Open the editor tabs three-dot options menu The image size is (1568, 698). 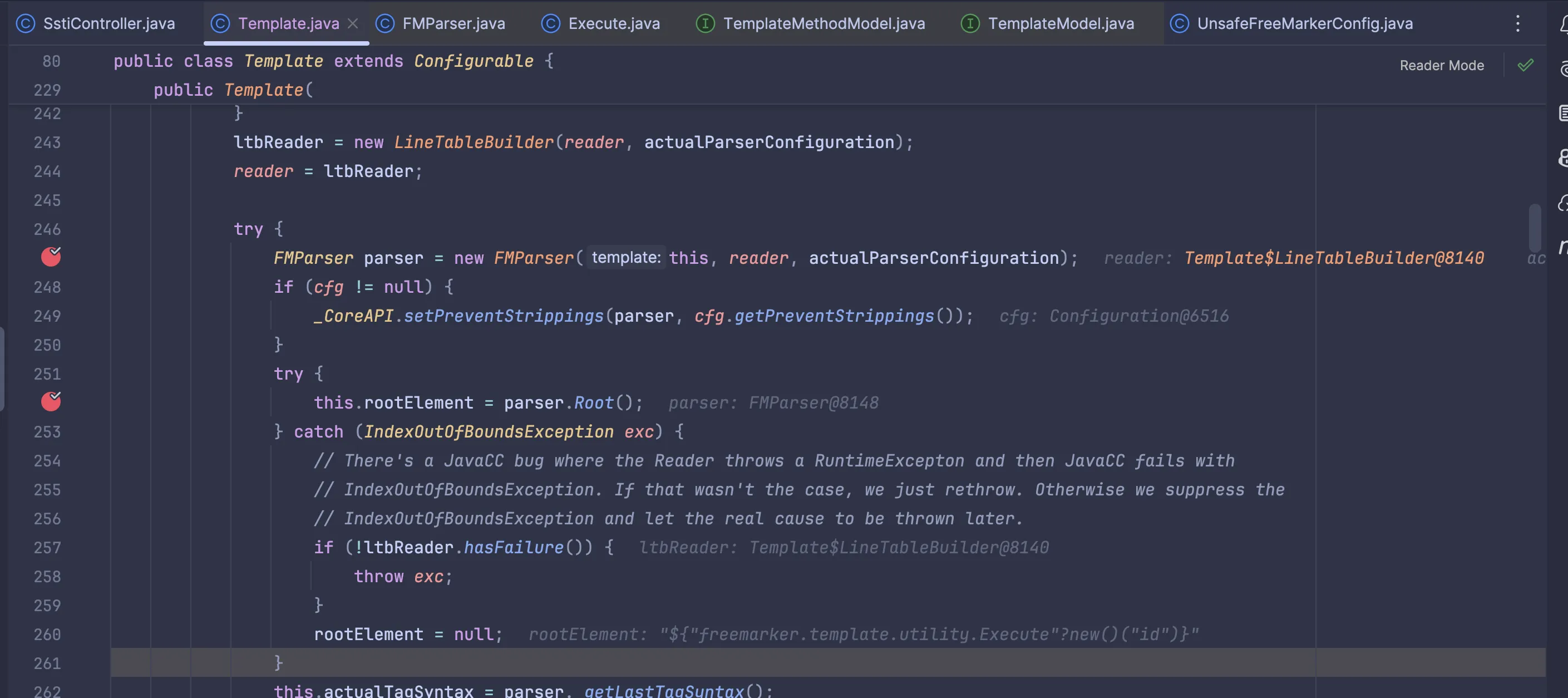[1517, 23]
